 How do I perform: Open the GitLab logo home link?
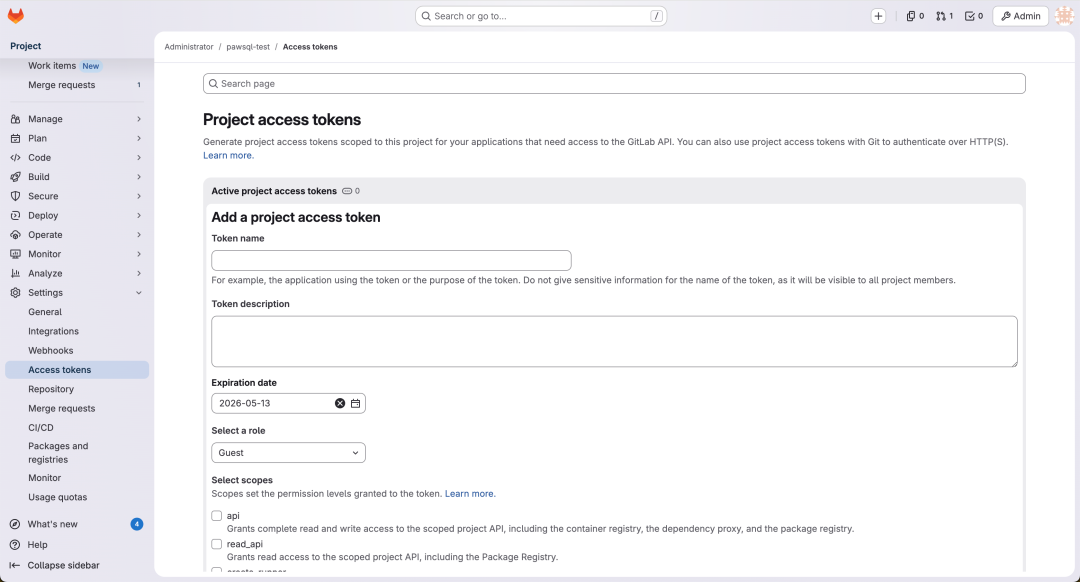tap(15, 15)
